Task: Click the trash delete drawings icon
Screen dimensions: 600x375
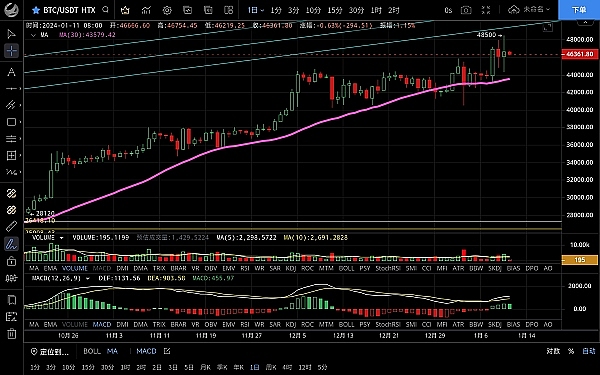Action: coord(11,334)
